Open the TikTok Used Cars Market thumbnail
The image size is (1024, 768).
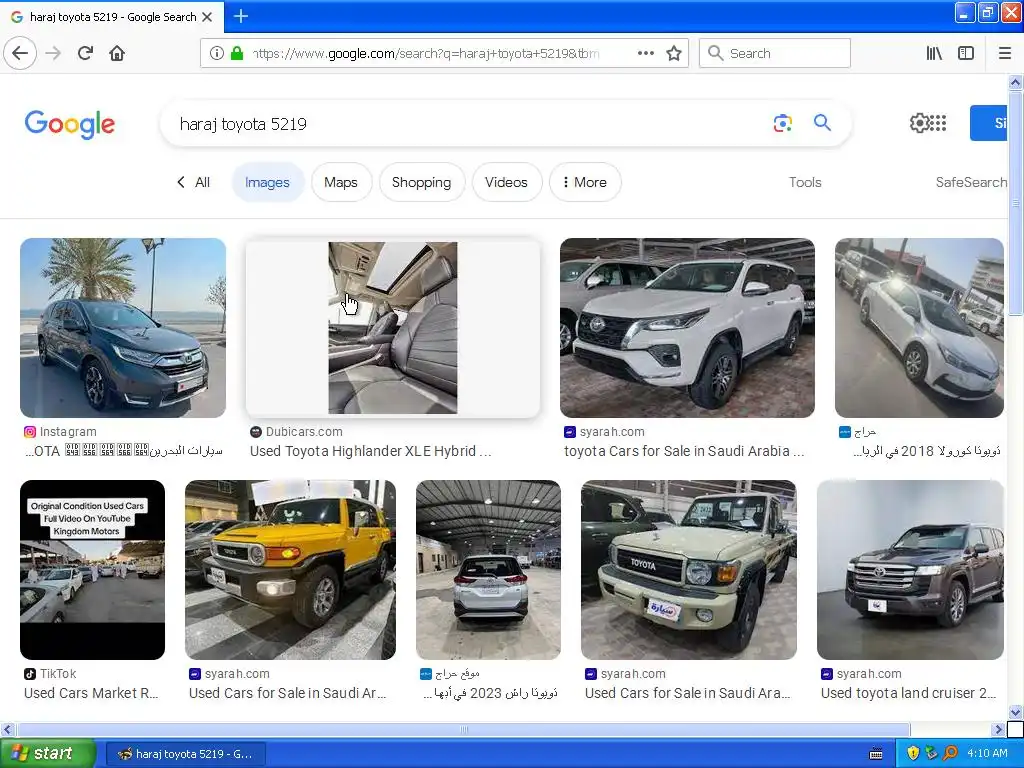(92, 569)
